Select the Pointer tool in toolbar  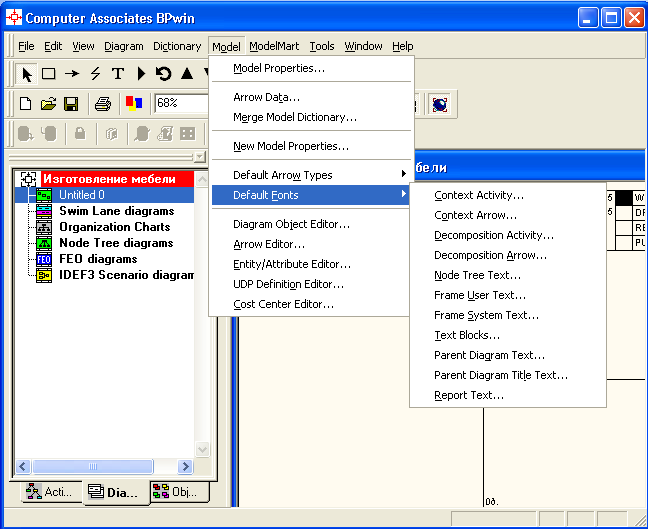pos(26,74)
